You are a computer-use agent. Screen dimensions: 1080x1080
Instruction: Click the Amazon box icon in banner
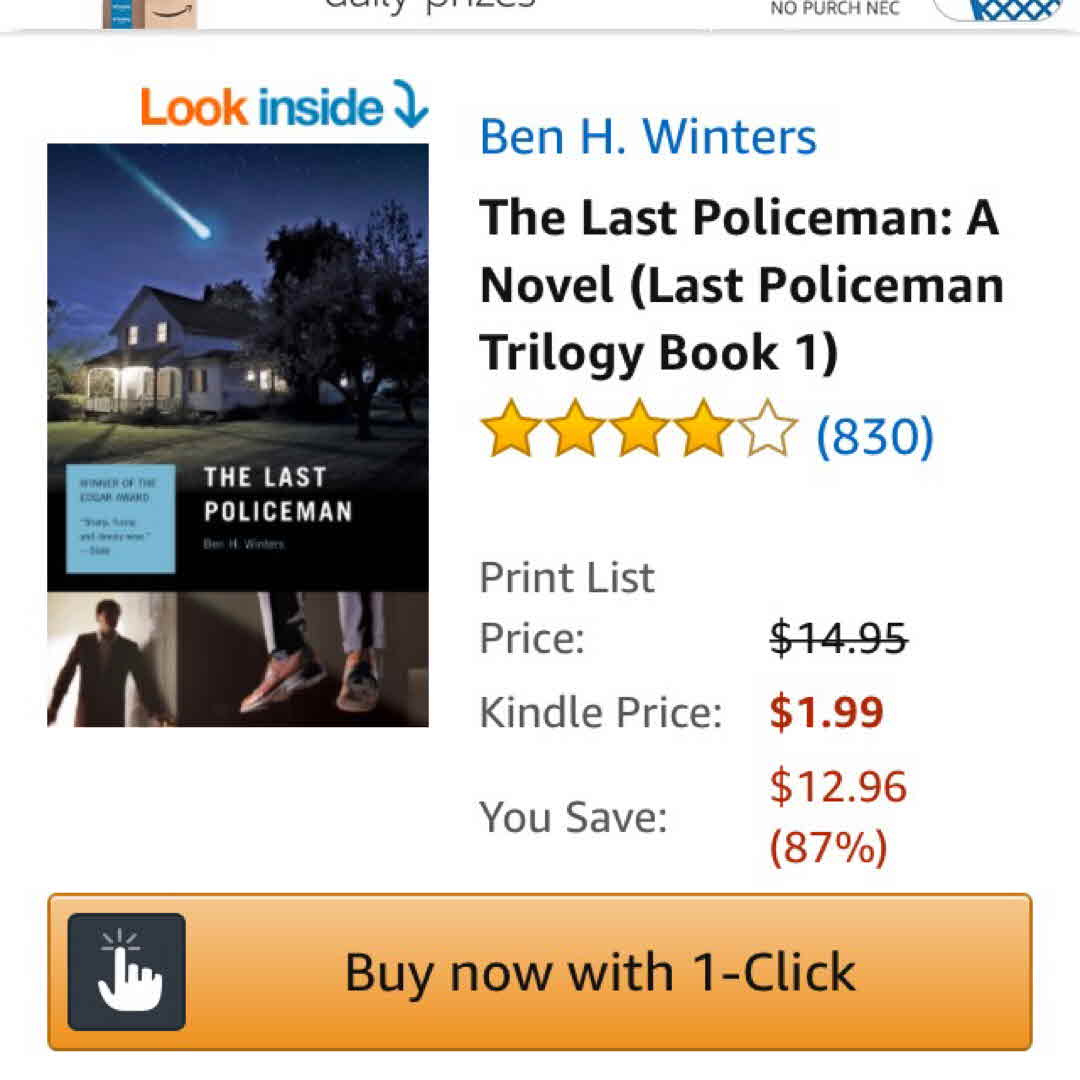[x=149, y=14]
